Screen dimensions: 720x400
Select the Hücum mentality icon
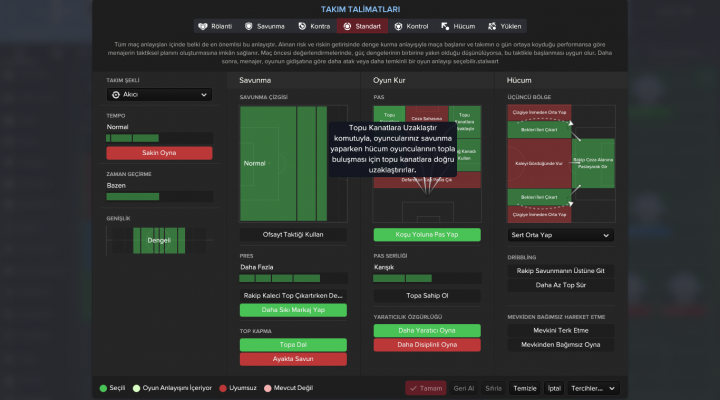tap(445, 26)
